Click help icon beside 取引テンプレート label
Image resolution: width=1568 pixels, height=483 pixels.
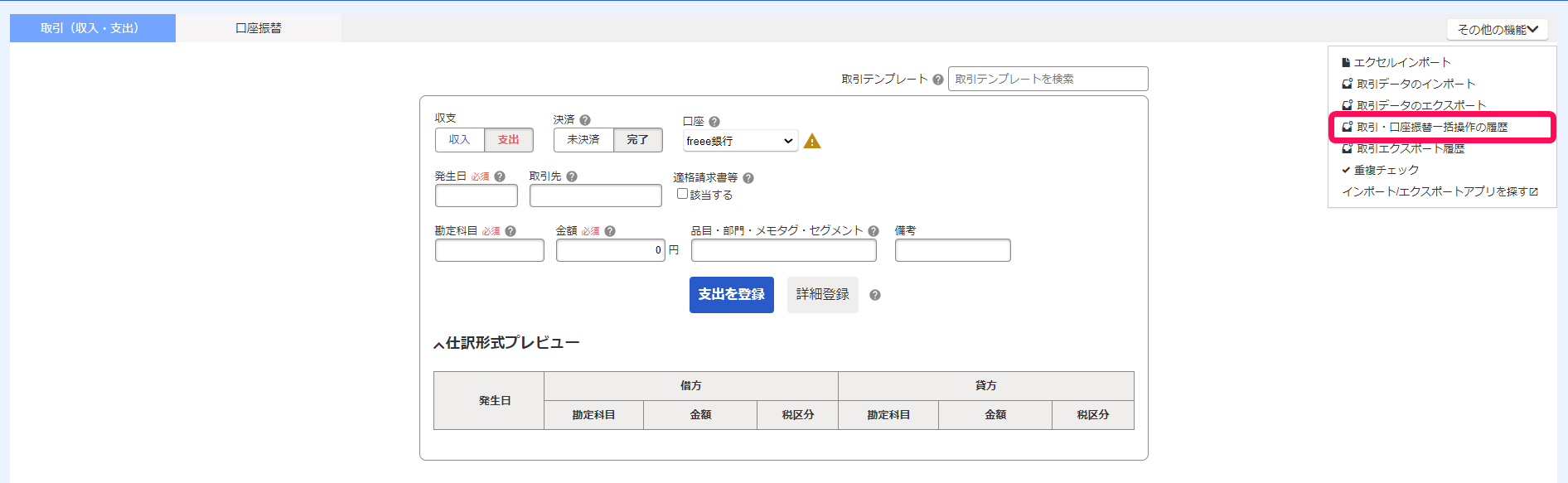click(x=938, y=80)
